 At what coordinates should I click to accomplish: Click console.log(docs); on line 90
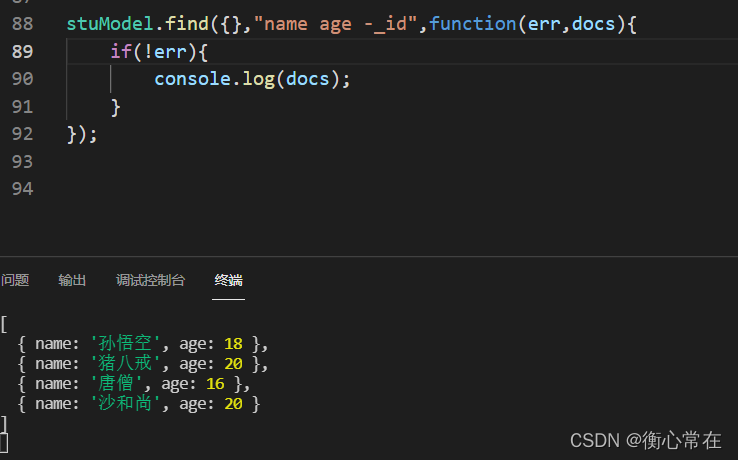tap(252, 79)
